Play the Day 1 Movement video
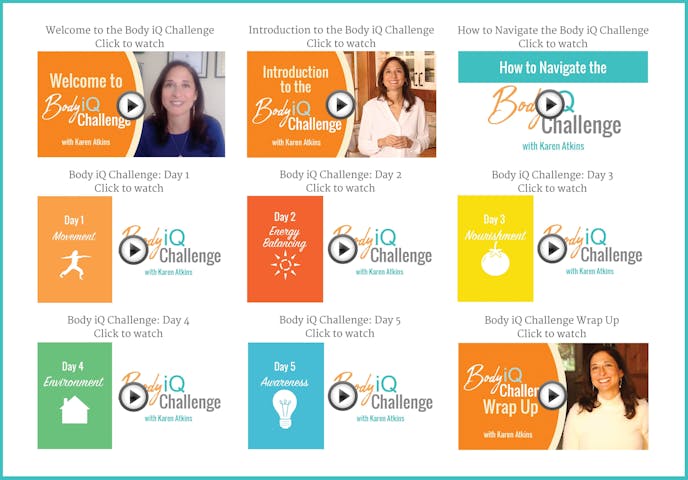Image resolution: width=688 pixels, height=480 pixels. click(x=133, y=250)
